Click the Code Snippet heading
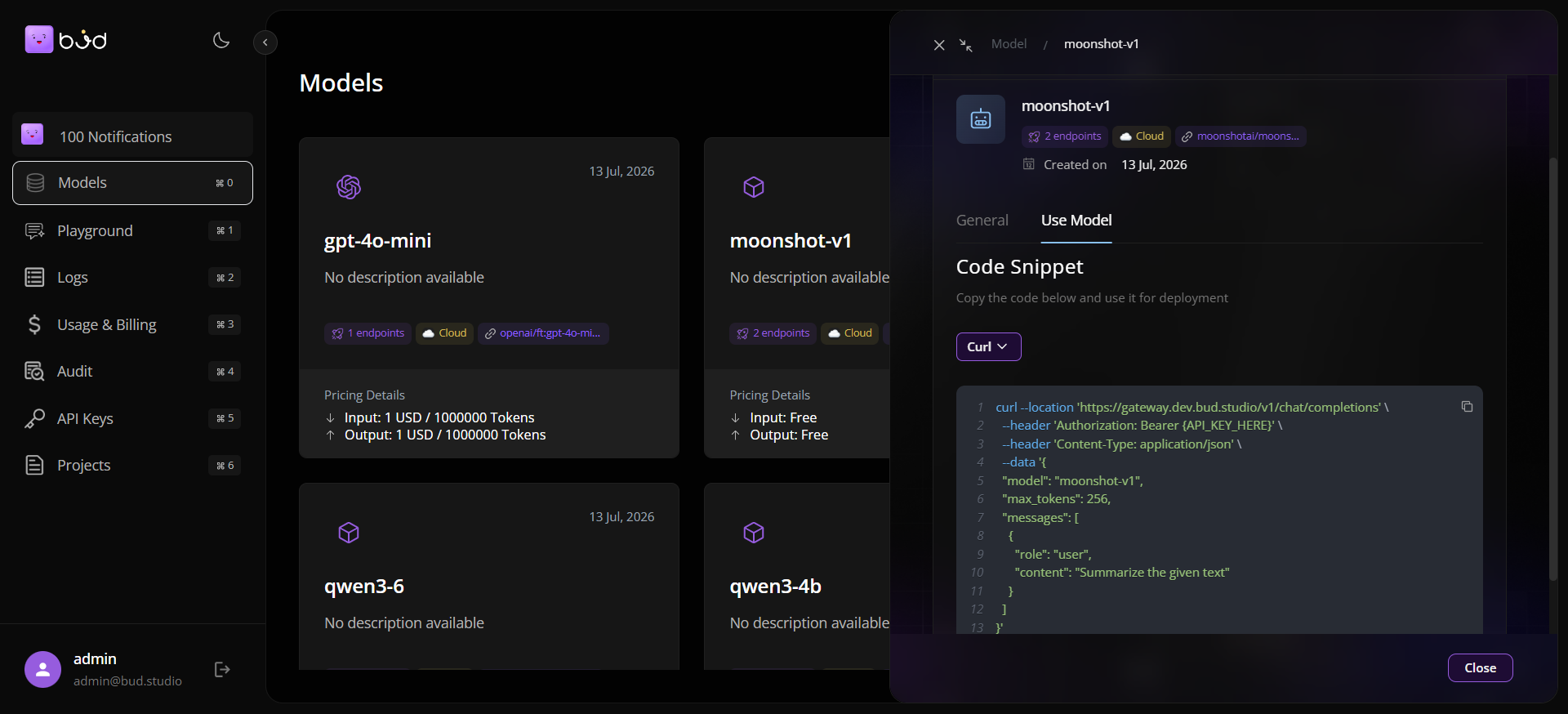The height and width of the screenshot is (714, 1568). click(x=1019, y=267)
